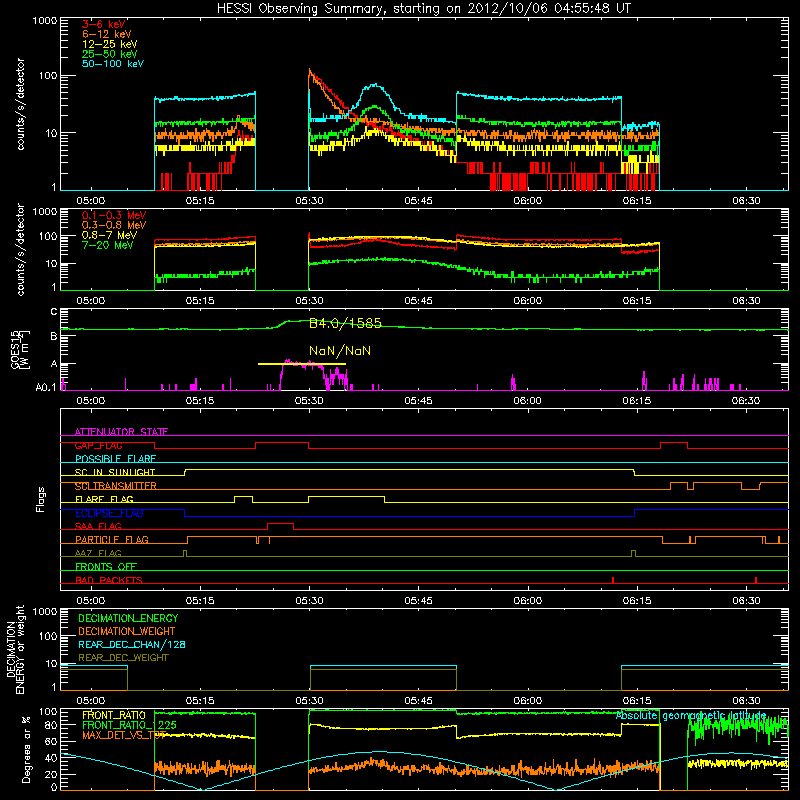Click the 50-100 keV cyan peak near 05:39

coord(376,85)
